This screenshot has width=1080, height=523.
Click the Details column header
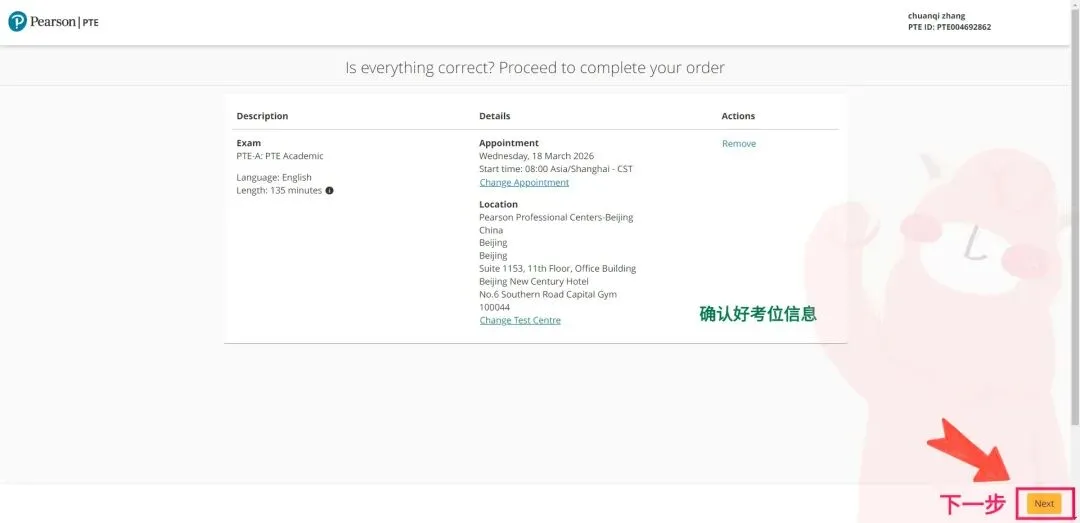pos(495,116)
